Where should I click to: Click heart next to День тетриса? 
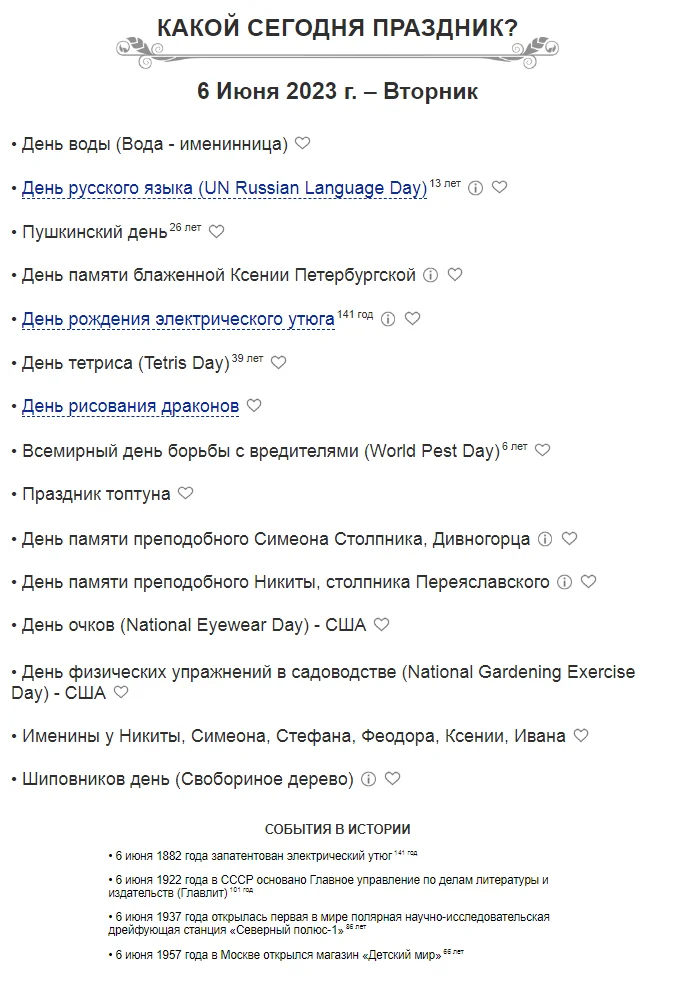(279, 362)
